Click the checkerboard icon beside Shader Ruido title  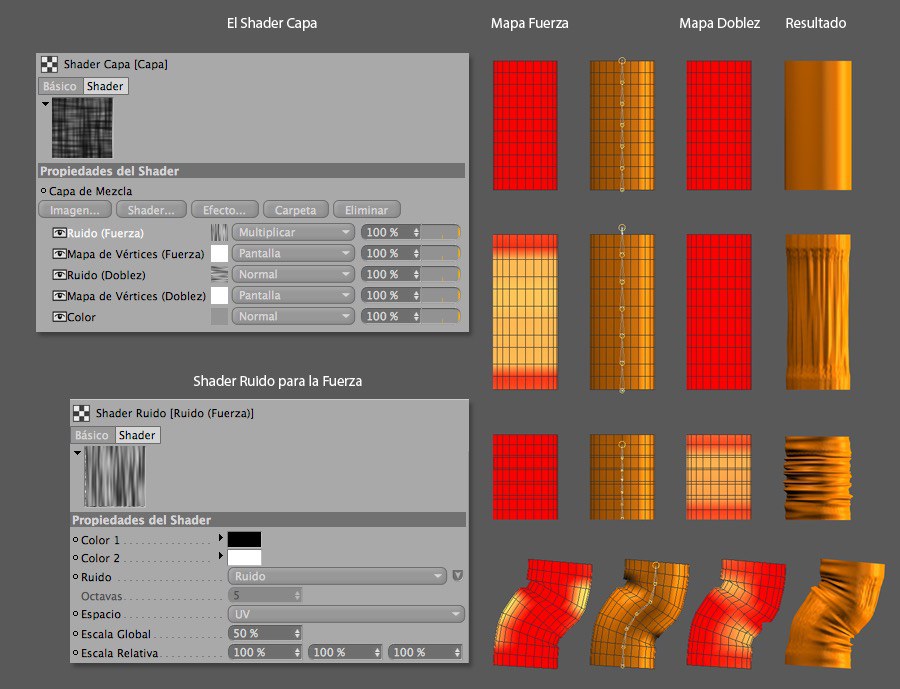(x=81, y=413)
